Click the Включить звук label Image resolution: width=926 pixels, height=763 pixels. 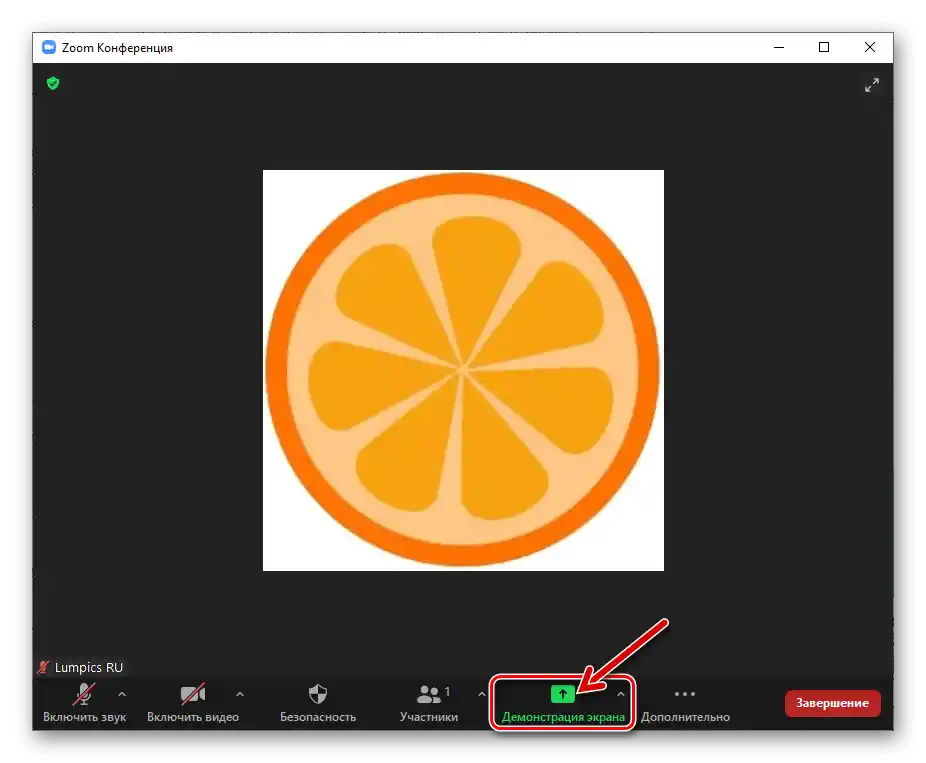point(84,717)
